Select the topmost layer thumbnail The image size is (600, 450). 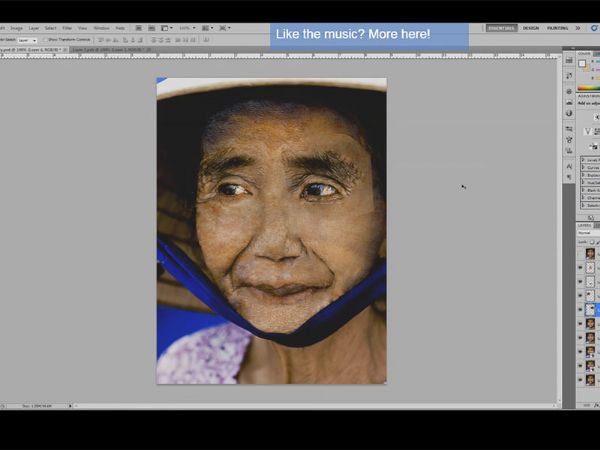pos(590,253)
